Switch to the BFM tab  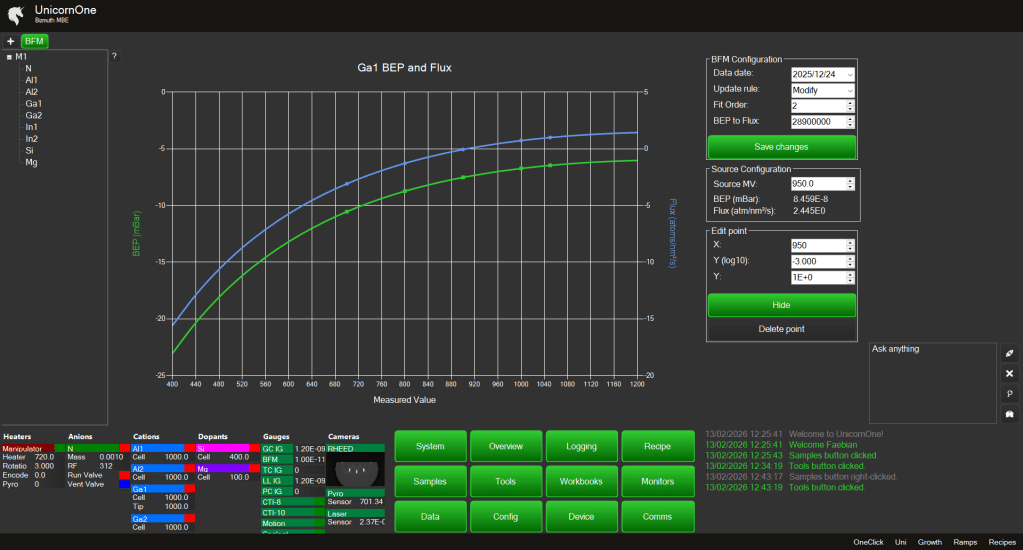35,41
